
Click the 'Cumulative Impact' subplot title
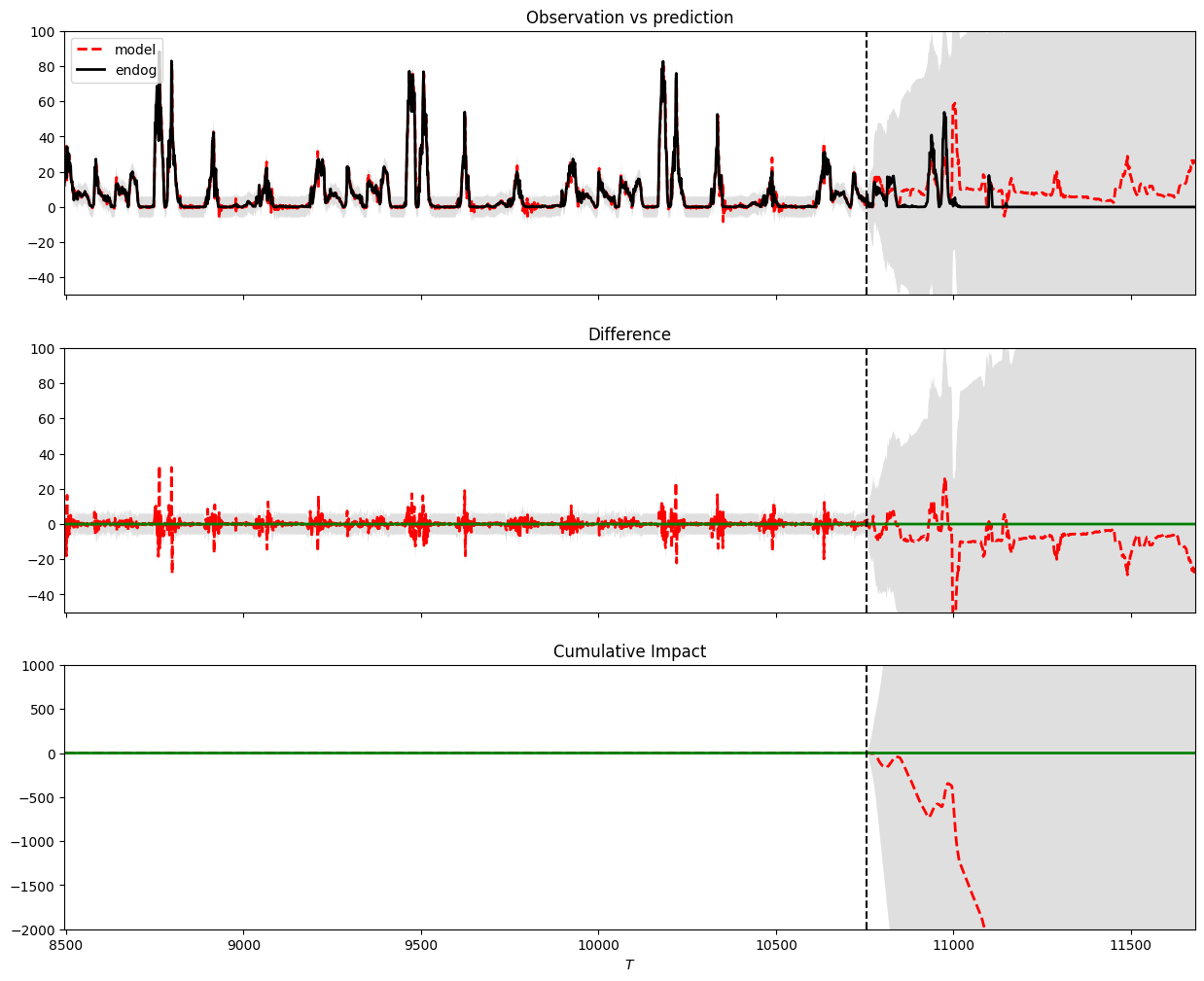[x=629, y=651]
